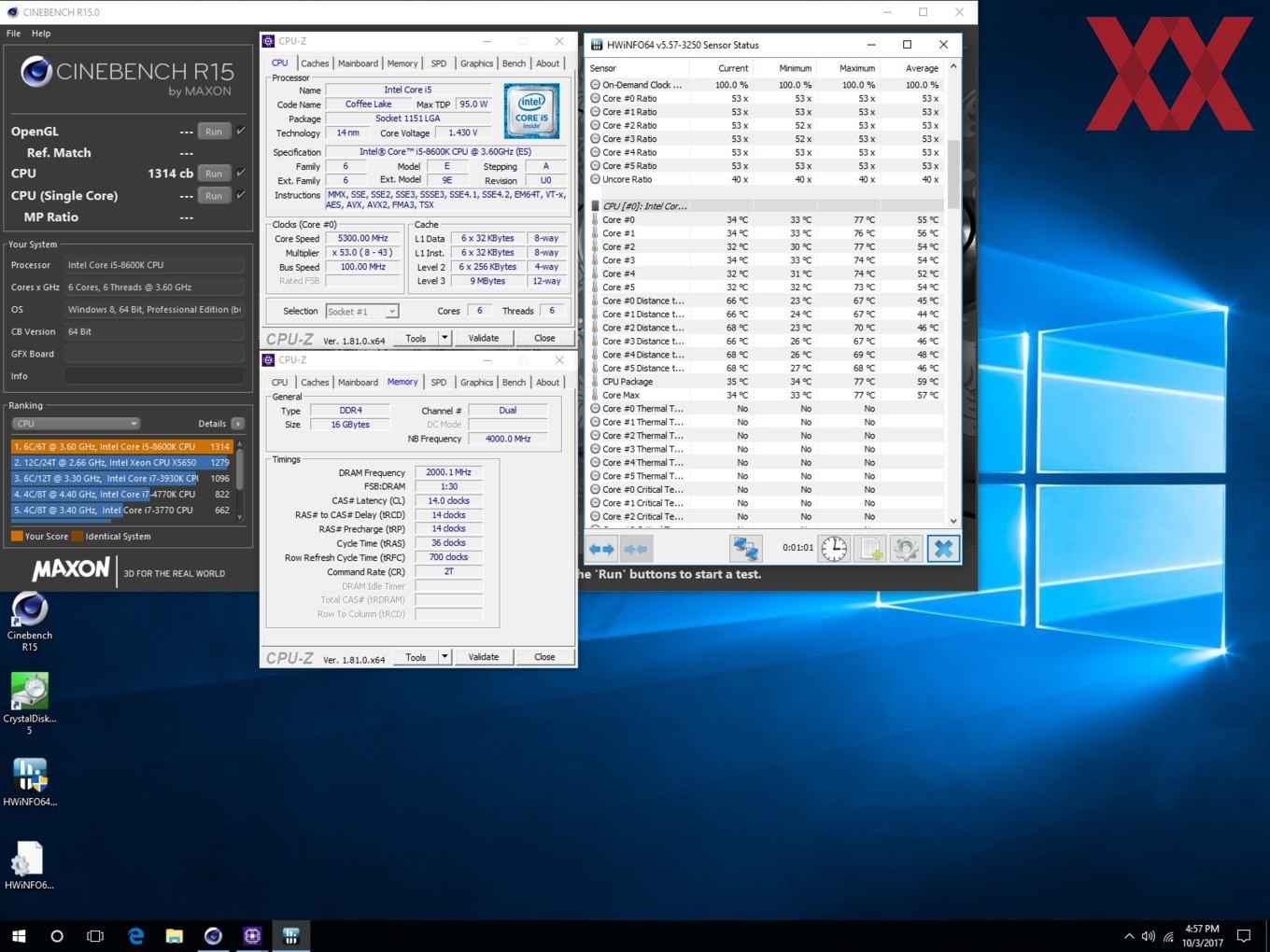The height and width of the screenshot is (952, 1270).
Task: Open Tools dropdown arrow in bottom CPU-Z
Action: point(444,657)
